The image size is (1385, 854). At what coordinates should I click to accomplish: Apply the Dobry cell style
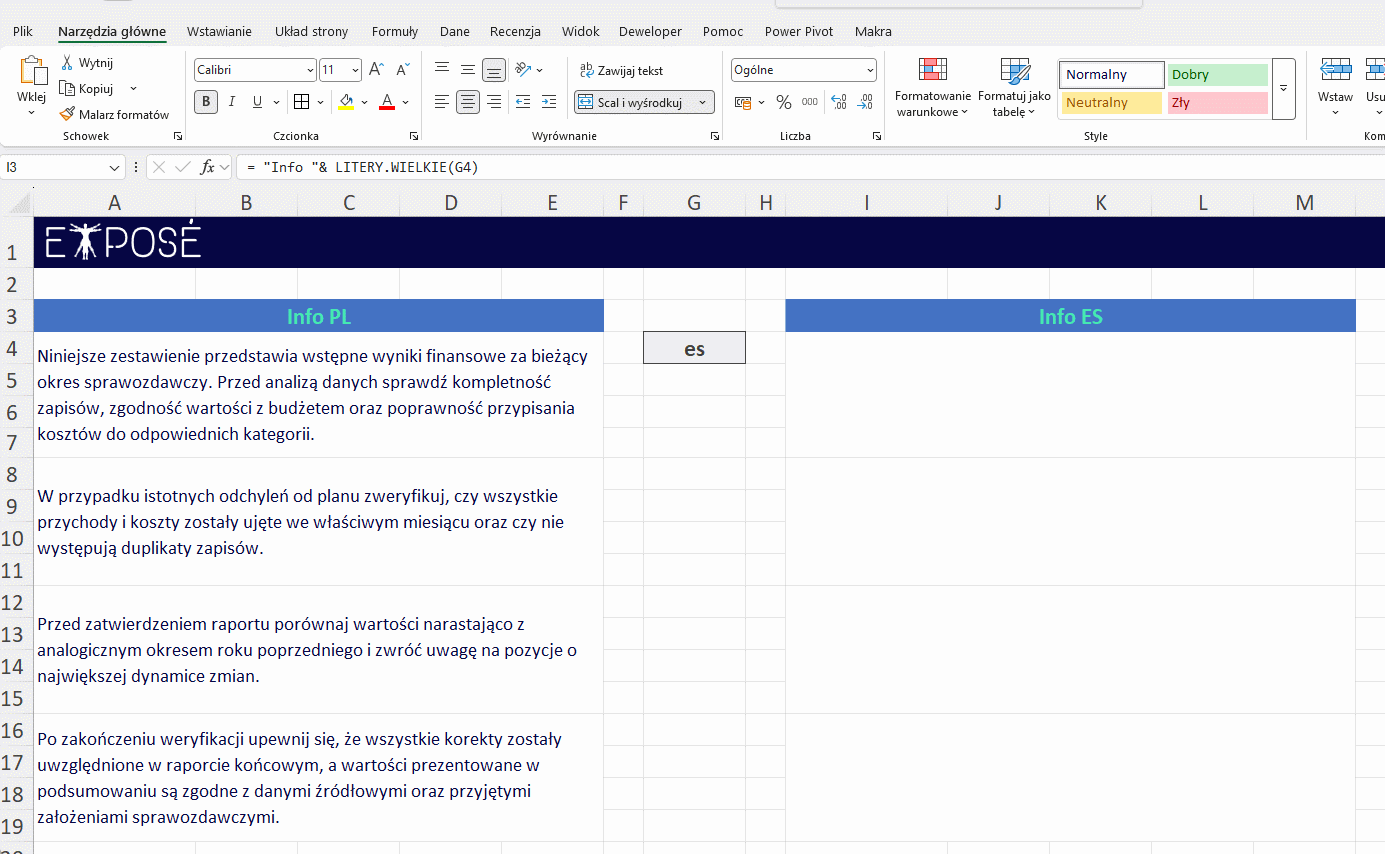1216,75
